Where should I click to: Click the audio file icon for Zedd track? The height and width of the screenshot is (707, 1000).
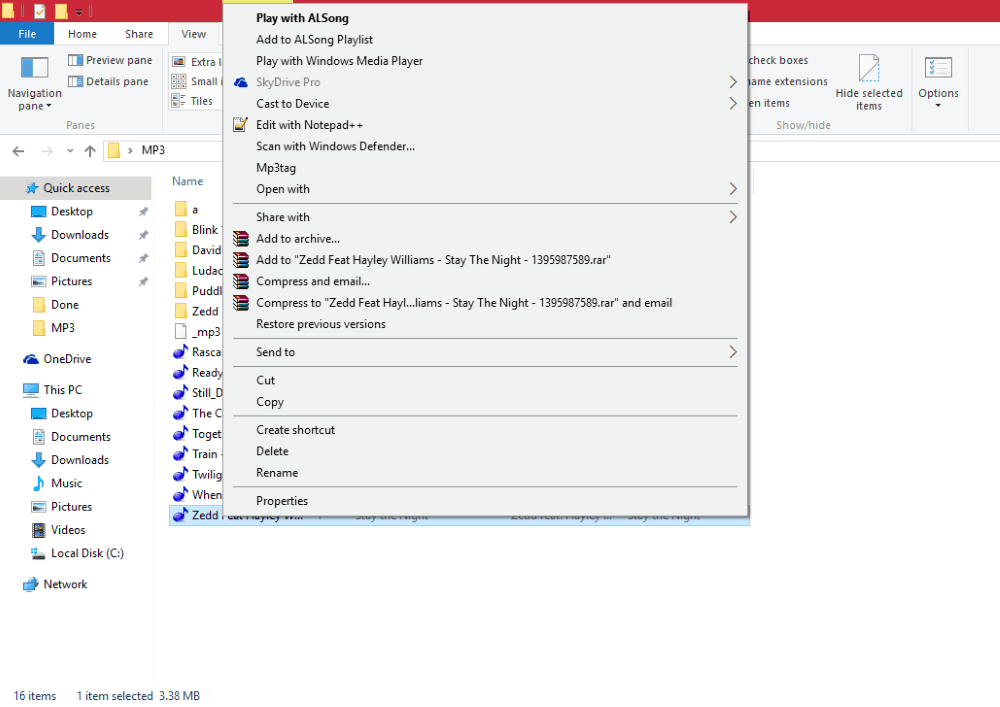[x=180, y=514]
